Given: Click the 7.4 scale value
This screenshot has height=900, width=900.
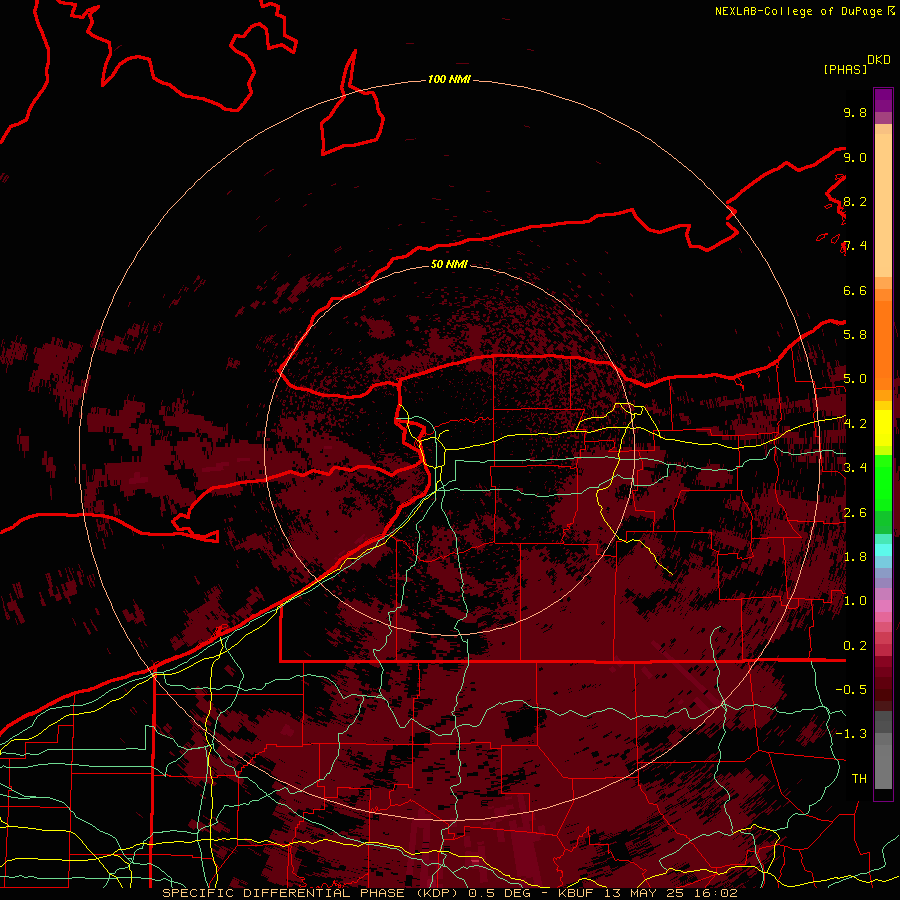Looking at the screenshot, I should pos(855,246).
